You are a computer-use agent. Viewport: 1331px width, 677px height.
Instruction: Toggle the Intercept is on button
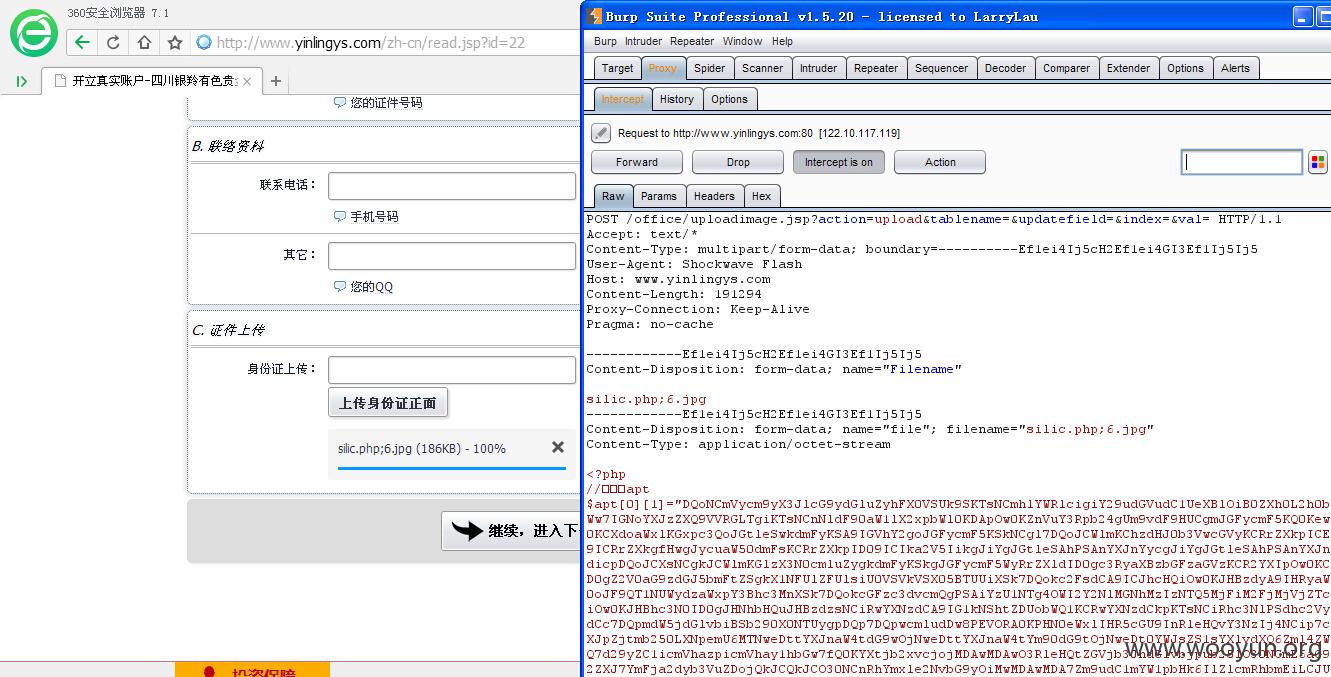point(838,162)
